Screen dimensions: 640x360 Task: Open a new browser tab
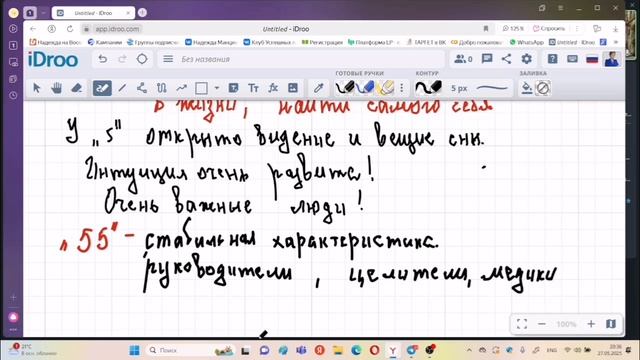click(142, 13)
